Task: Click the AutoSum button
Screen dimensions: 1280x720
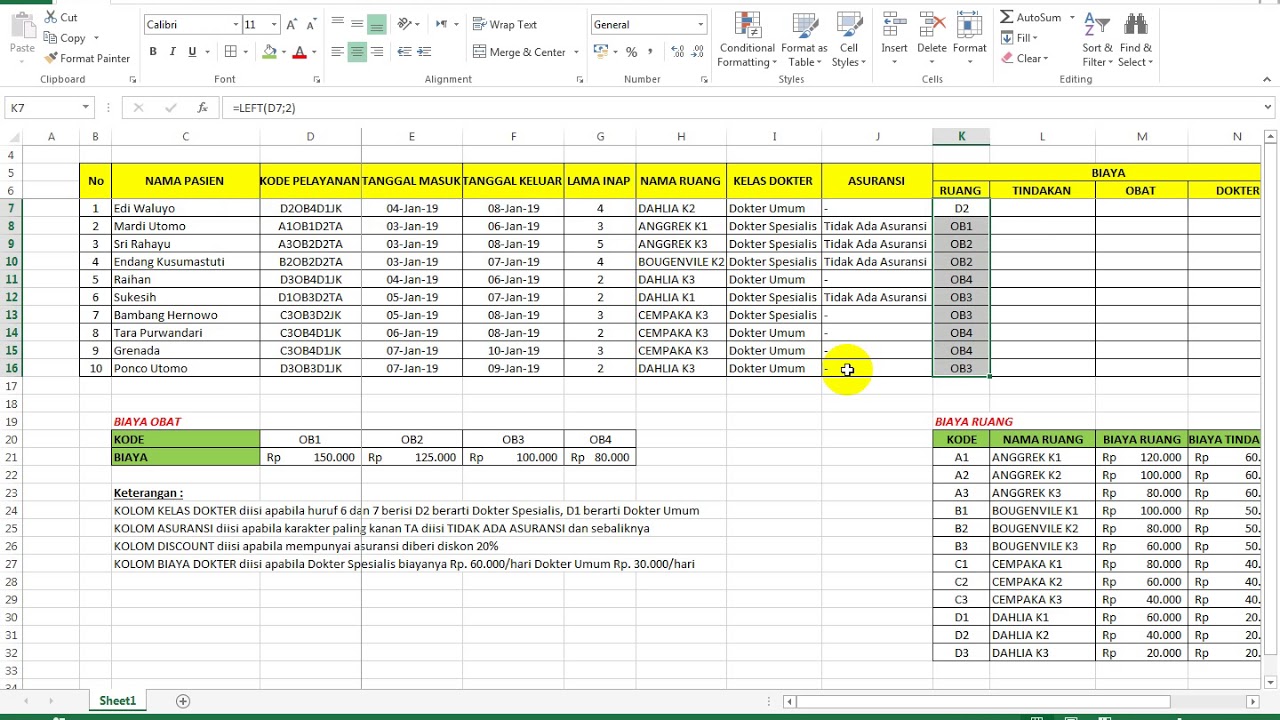Action: click(x=1030, y=17)
